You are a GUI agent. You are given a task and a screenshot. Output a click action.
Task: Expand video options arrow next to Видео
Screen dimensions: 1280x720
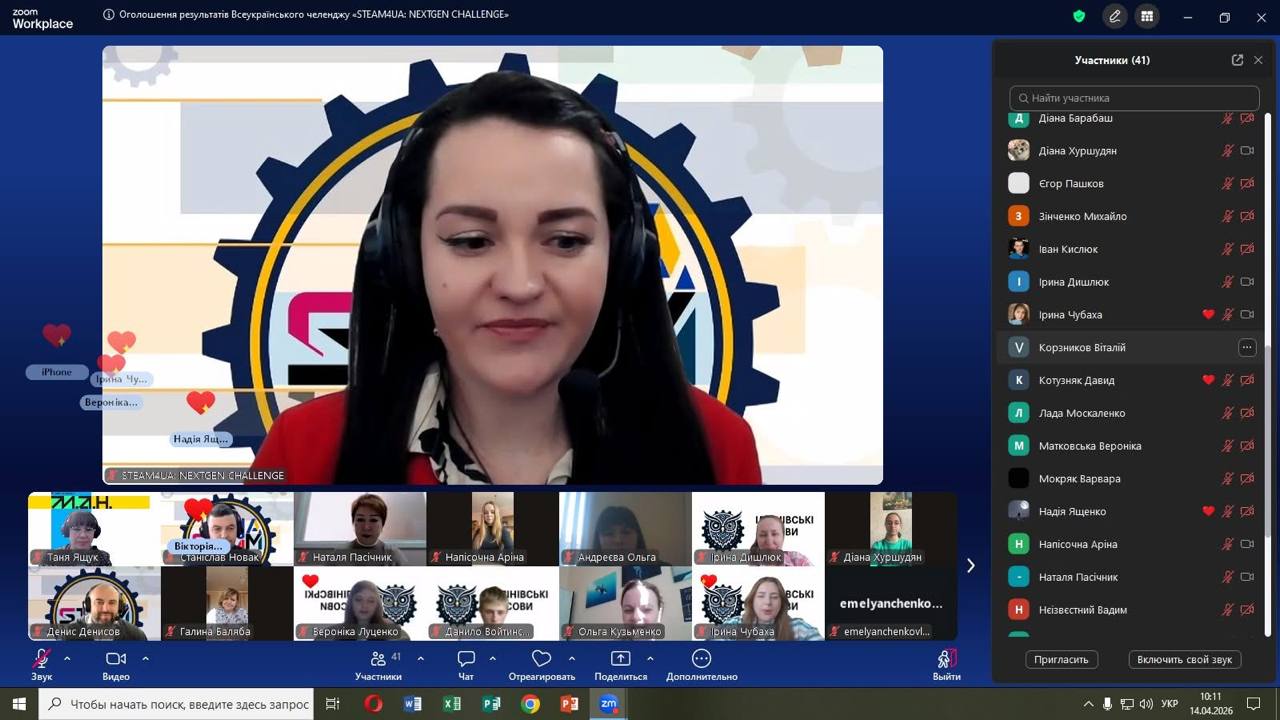tap(145, 659)
